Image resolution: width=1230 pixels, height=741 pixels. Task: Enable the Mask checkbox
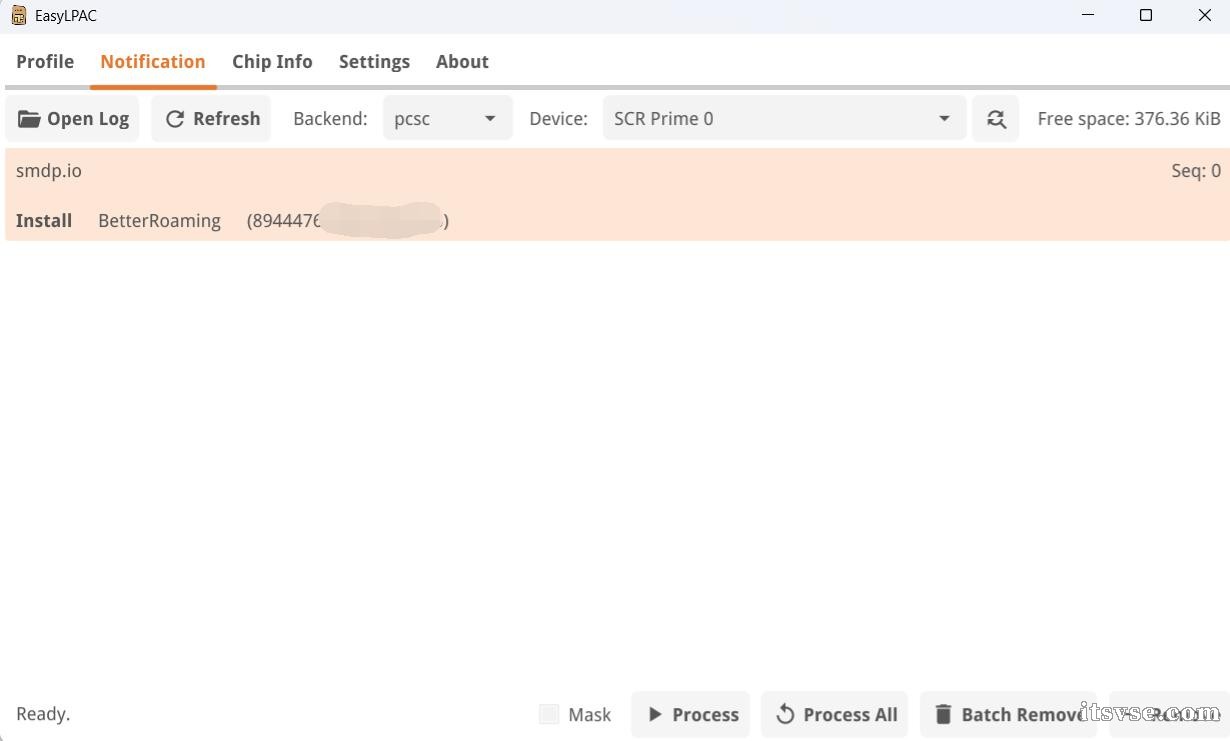[549, 714]
